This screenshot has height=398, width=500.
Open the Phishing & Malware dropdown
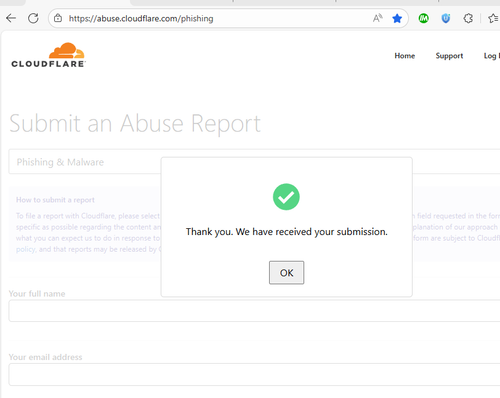254,162
